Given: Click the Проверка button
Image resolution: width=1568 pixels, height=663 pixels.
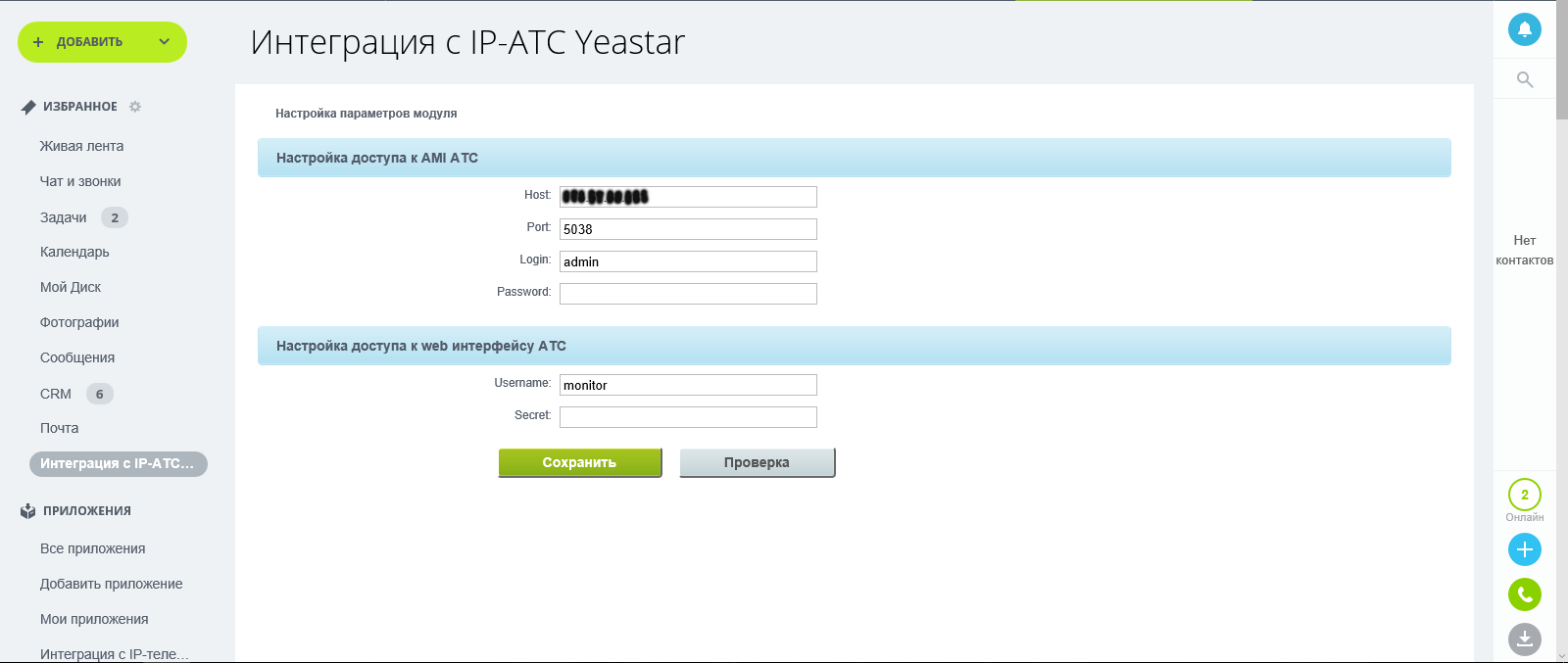Looking at the screenshot, I should coord(757,462).
